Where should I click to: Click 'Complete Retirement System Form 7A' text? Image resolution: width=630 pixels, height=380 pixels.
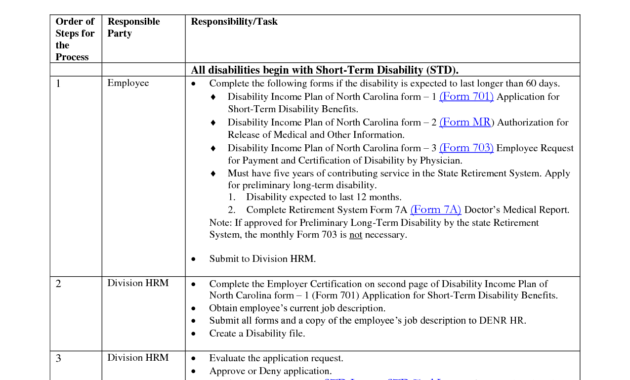(326, 210)
